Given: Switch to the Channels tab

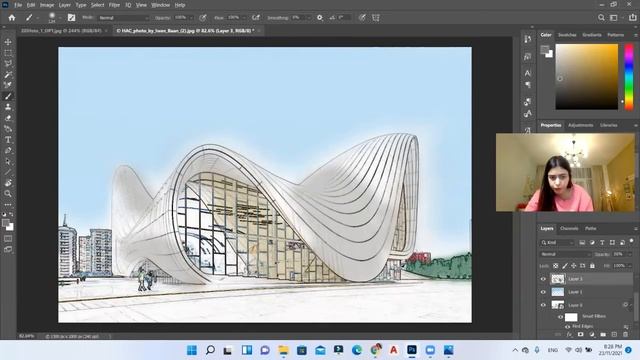Looking at the screenshot, I should point(569,229).
